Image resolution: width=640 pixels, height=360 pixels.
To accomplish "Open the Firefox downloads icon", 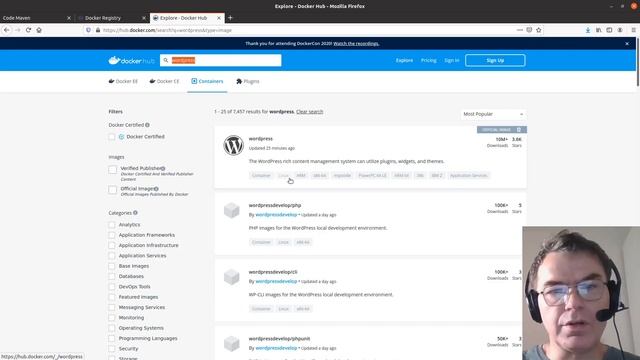I will 588,30.
